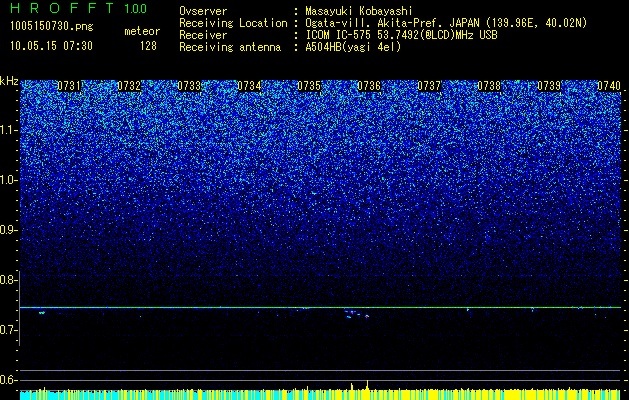Click the Ovserver label

[x=203, y=11]
